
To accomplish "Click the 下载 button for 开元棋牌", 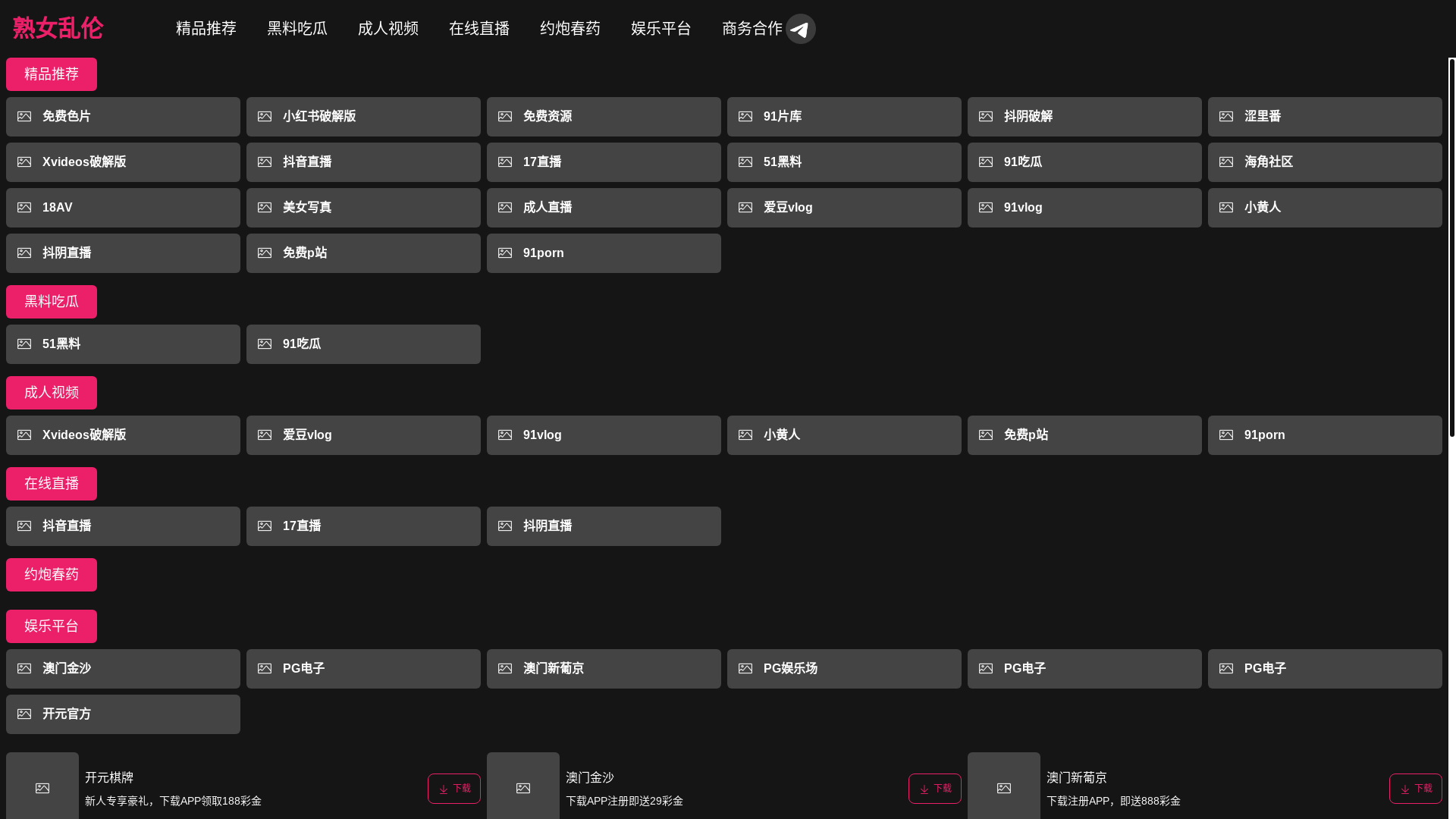I will (454, 789).
